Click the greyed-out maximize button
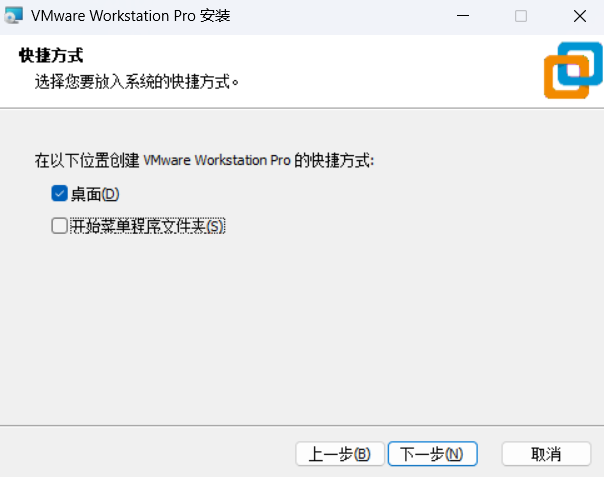This screenshot has width=604, height=477. tap(521, 16)
